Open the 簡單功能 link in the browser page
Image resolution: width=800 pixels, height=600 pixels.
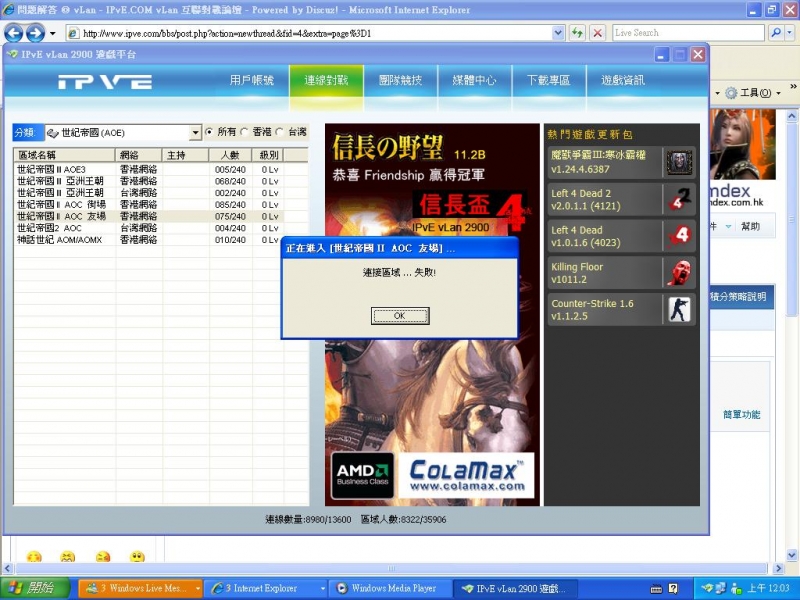[x=741, y=414]
